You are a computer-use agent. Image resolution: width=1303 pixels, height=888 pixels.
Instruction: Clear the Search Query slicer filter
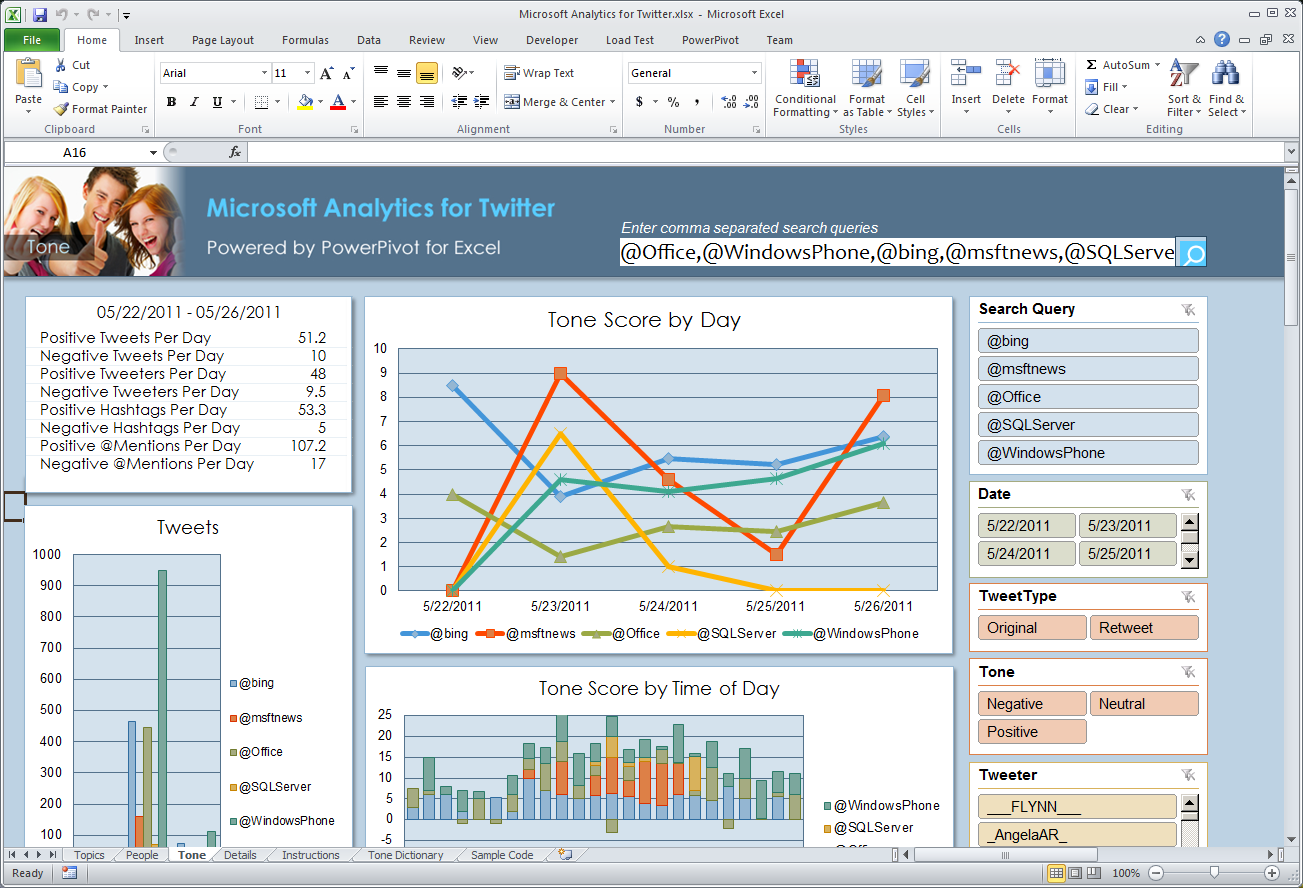[1188, 310]
